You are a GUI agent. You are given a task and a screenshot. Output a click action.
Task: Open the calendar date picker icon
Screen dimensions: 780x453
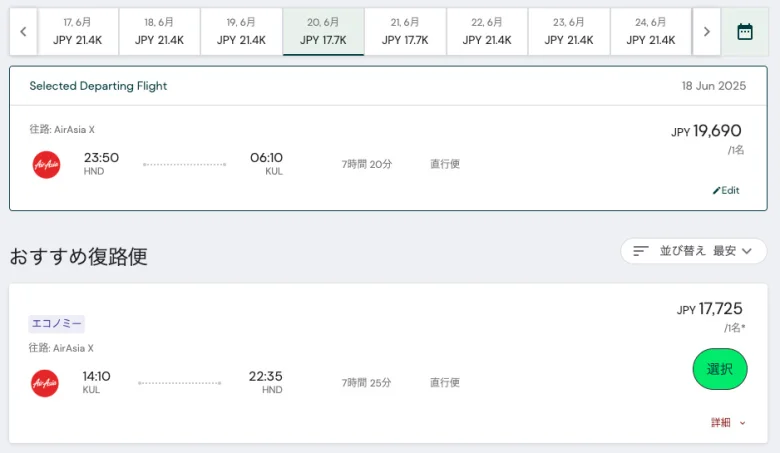[744, 32]
